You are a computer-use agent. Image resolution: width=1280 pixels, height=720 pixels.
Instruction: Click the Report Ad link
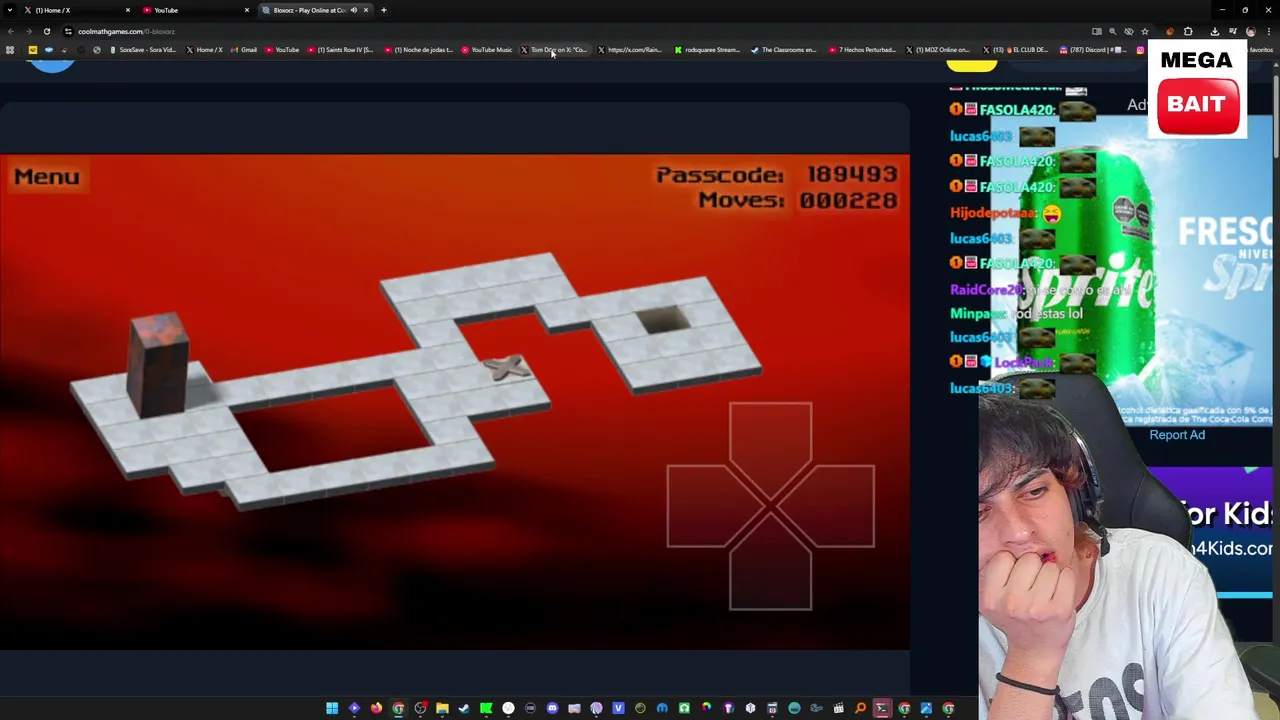(1177, 435)
